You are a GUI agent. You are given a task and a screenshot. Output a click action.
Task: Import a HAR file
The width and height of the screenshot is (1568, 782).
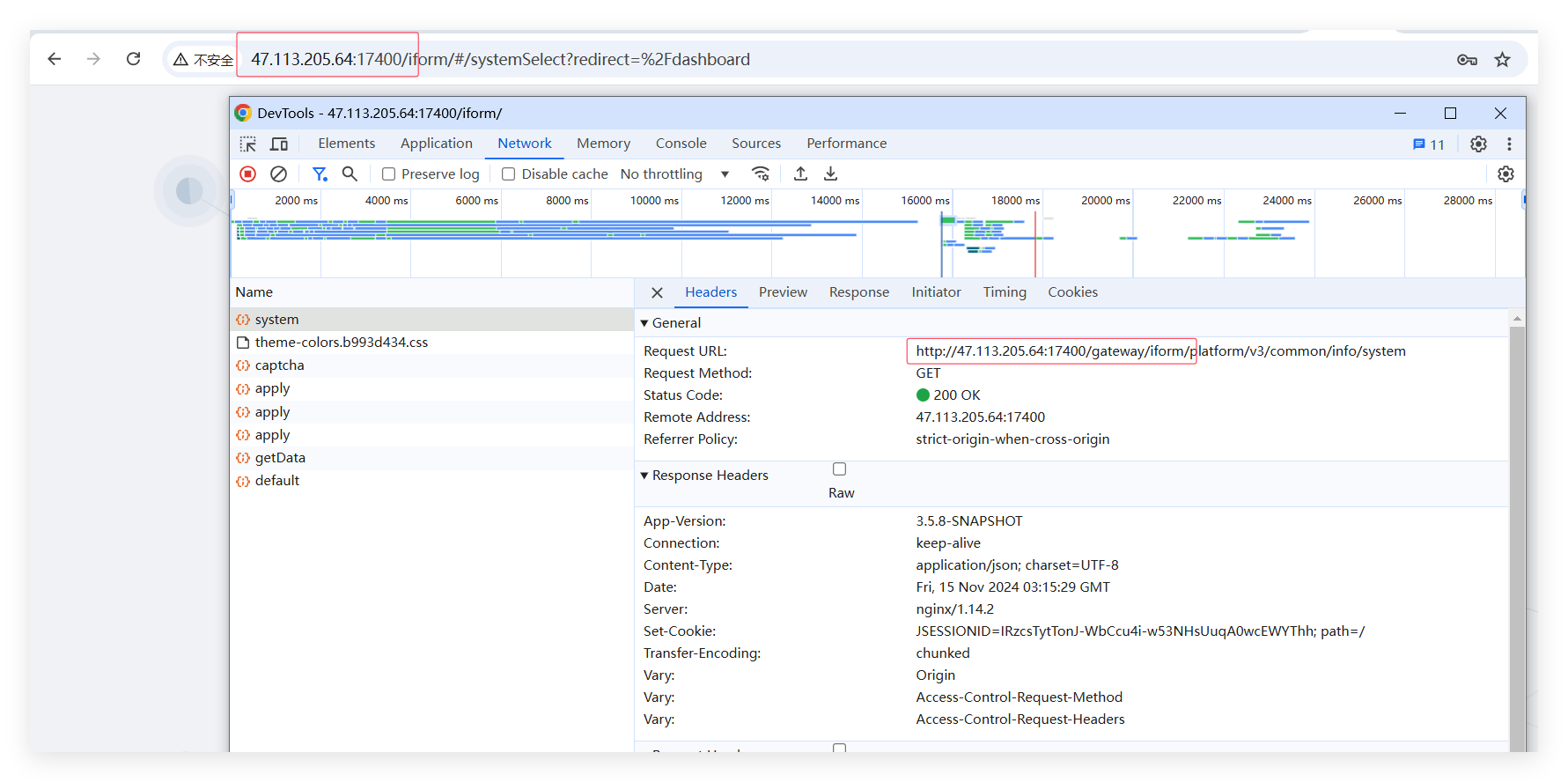coord(800,174)
